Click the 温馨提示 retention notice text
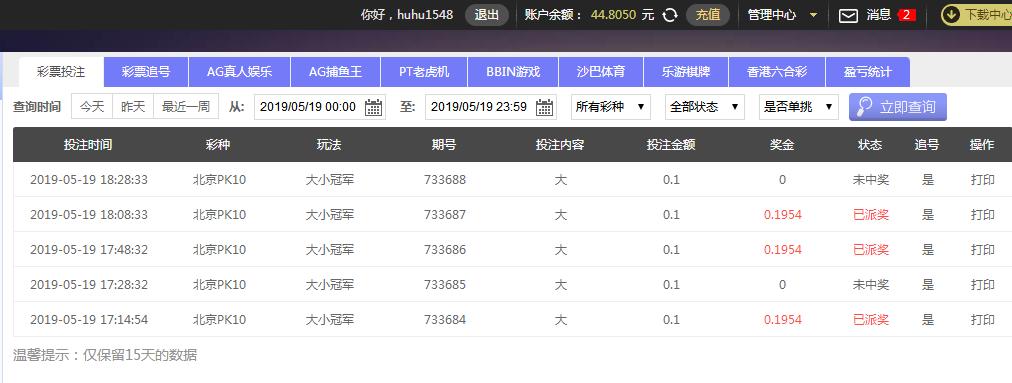The image size is (1012, 383). [x=105, y=355]
